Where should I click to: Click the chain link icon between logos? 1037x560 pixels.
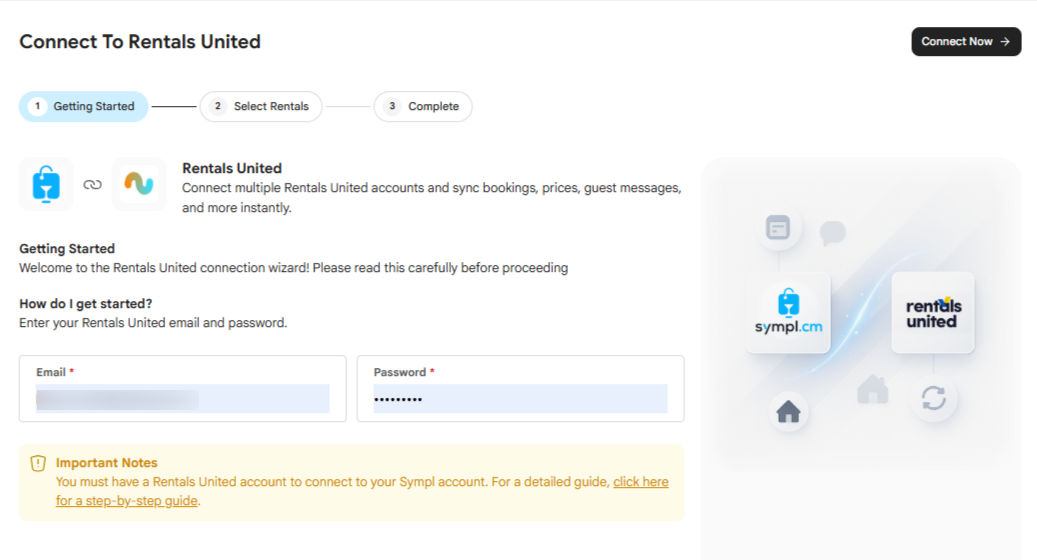click(93, 184)
